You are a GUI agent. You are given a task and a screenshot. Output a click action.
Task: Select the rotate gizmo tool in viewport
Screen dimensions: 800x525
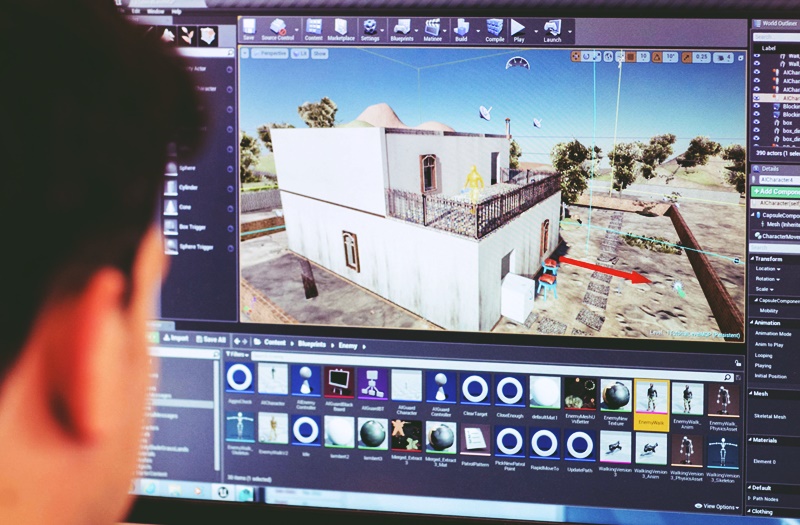(x=586, y=57)
